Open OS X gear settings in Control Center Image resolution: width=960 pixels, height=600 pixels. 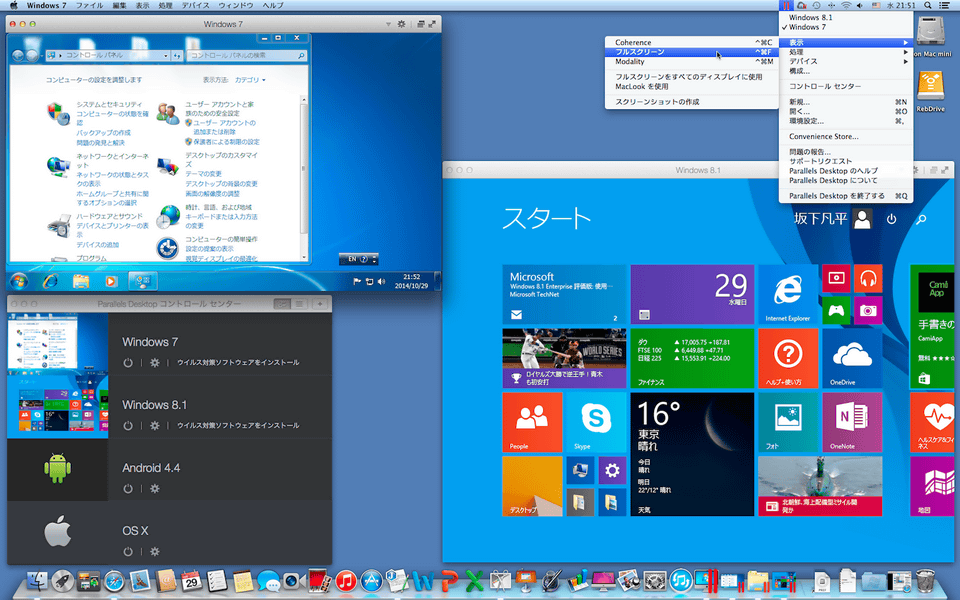tap(155, 552)
